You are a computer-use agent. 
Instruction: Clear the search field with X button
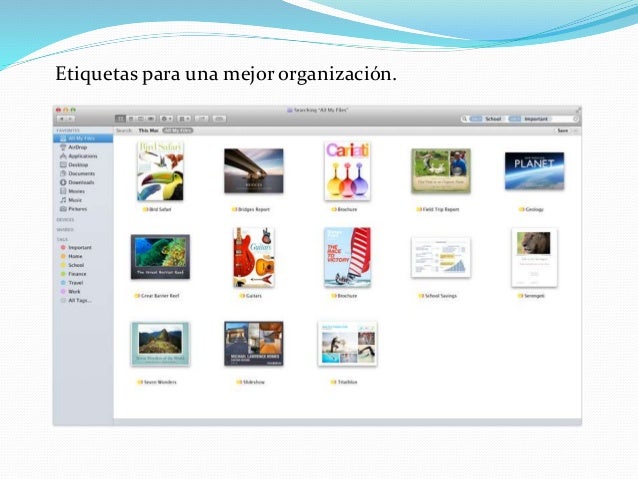coord(575,119)
